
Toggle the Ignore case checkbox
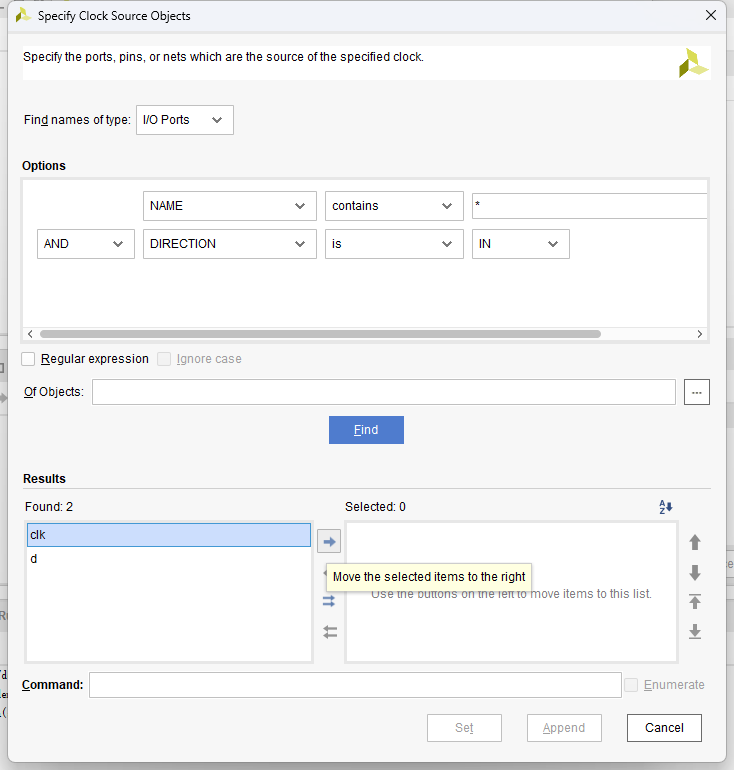[x=165, y=359]
